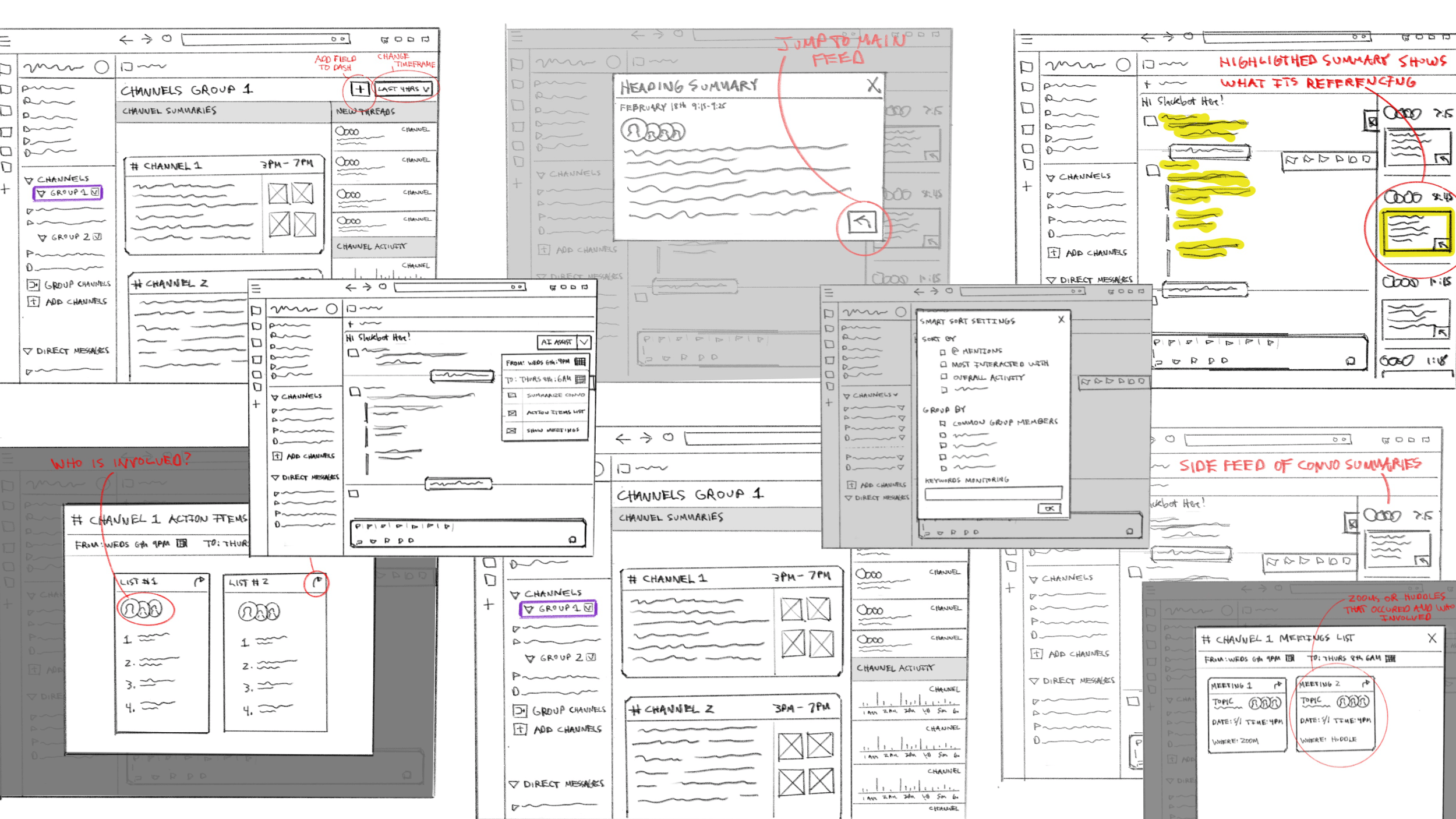Select Show Meetings from the AI Assist menu
The height and width of the screenshot is (819, 1456).
pos(546,430)
